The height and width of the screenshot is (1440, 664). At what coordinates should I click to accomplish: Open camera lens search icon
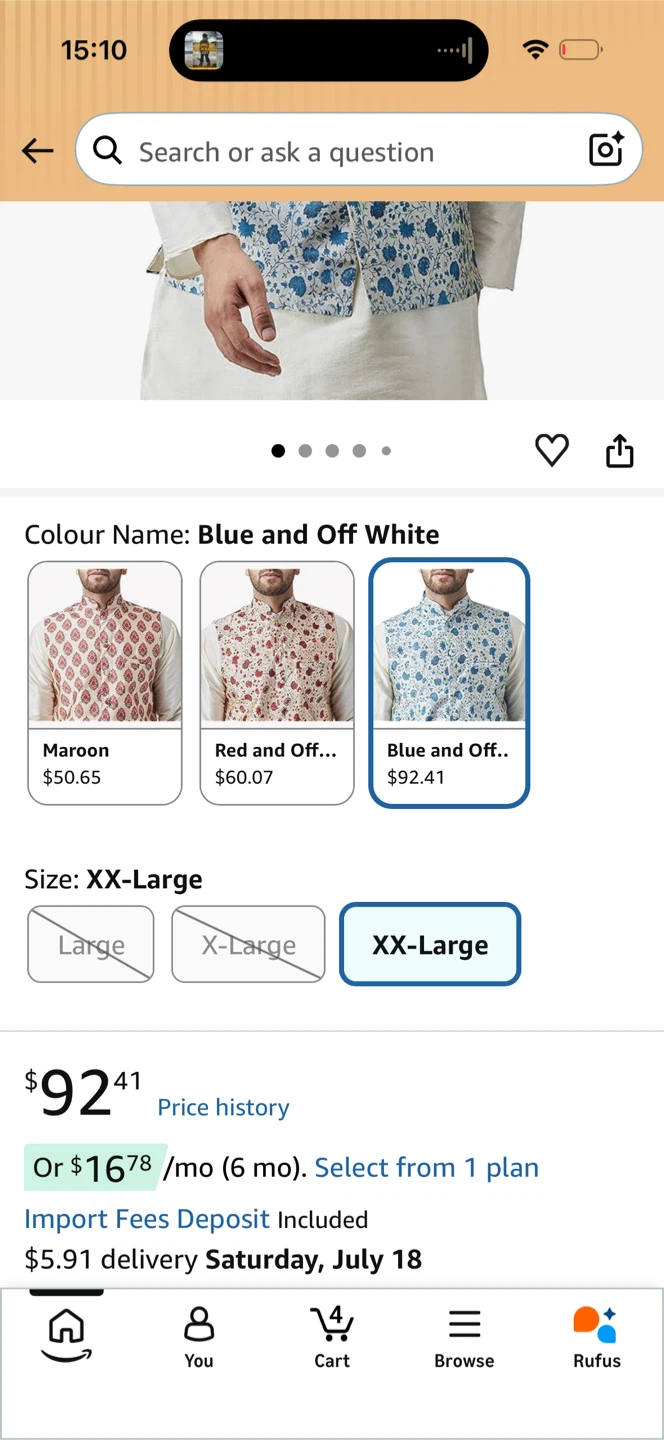606,150
